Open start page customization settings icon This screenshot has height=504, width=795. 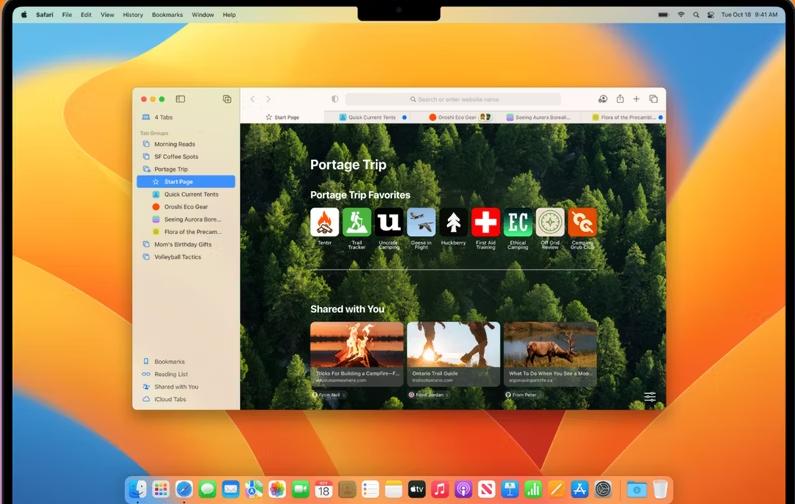[650, 397]
